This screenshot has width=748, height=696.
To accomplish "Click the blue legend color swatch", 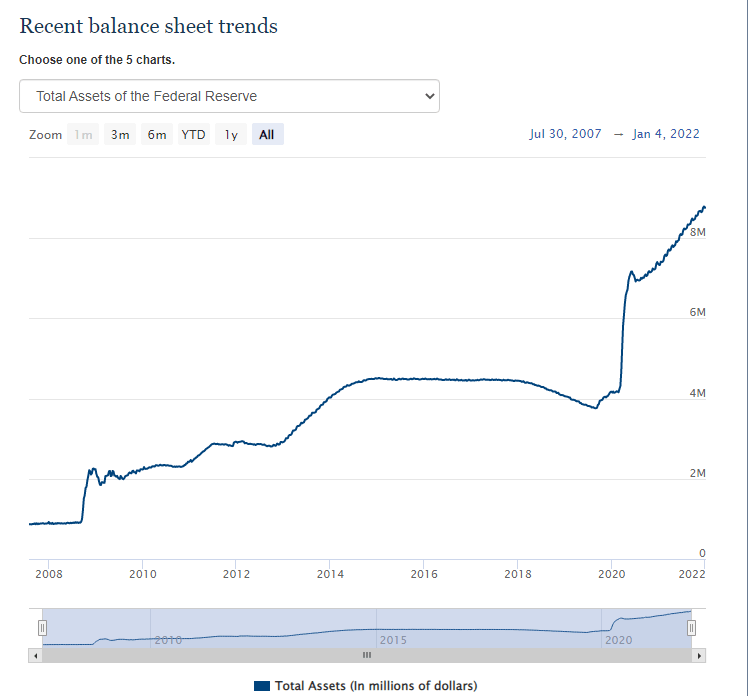I will (262, 685).
